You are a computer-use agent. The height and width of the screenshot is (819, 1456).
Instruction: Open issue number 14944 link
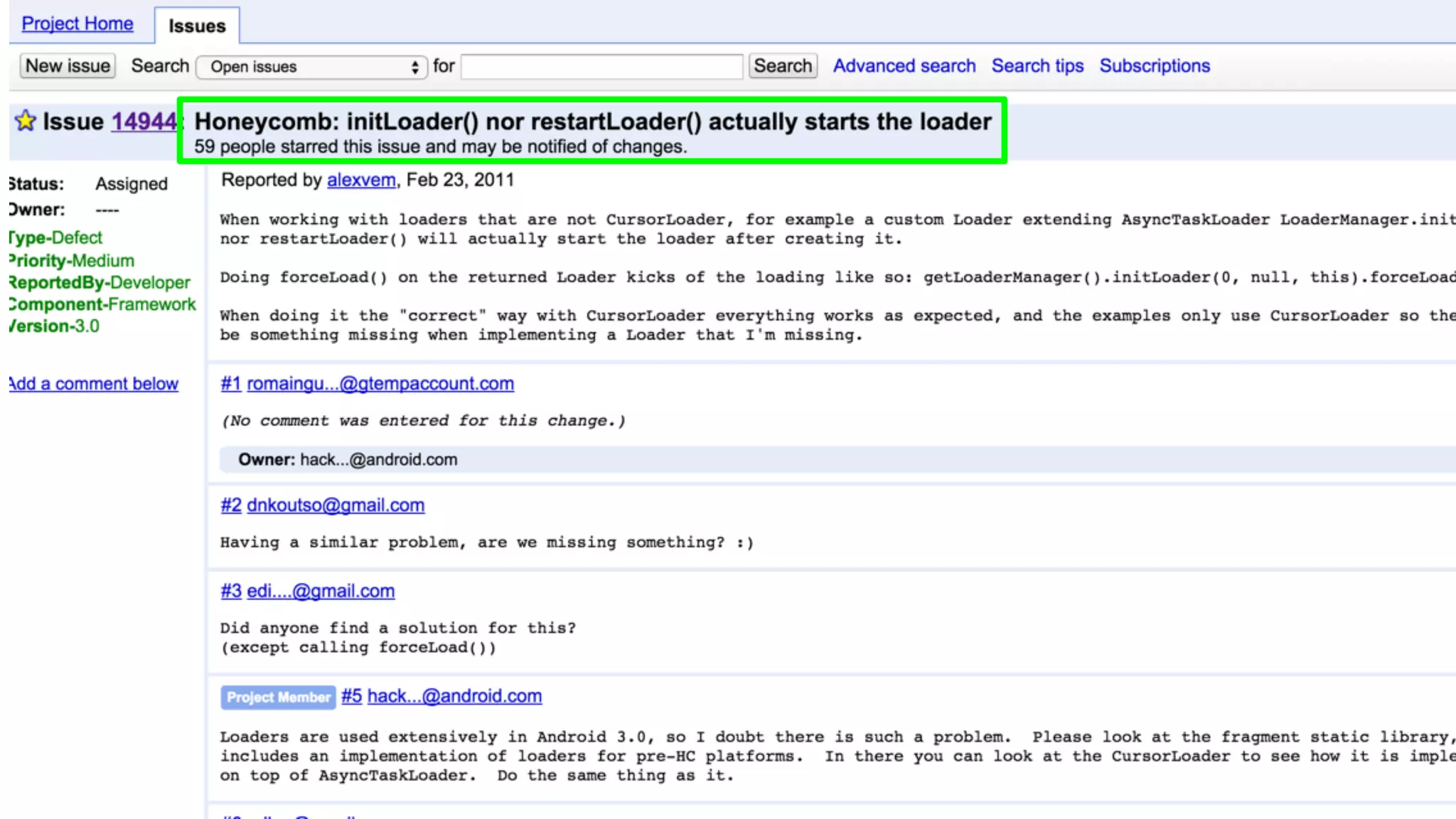point(143,122)
